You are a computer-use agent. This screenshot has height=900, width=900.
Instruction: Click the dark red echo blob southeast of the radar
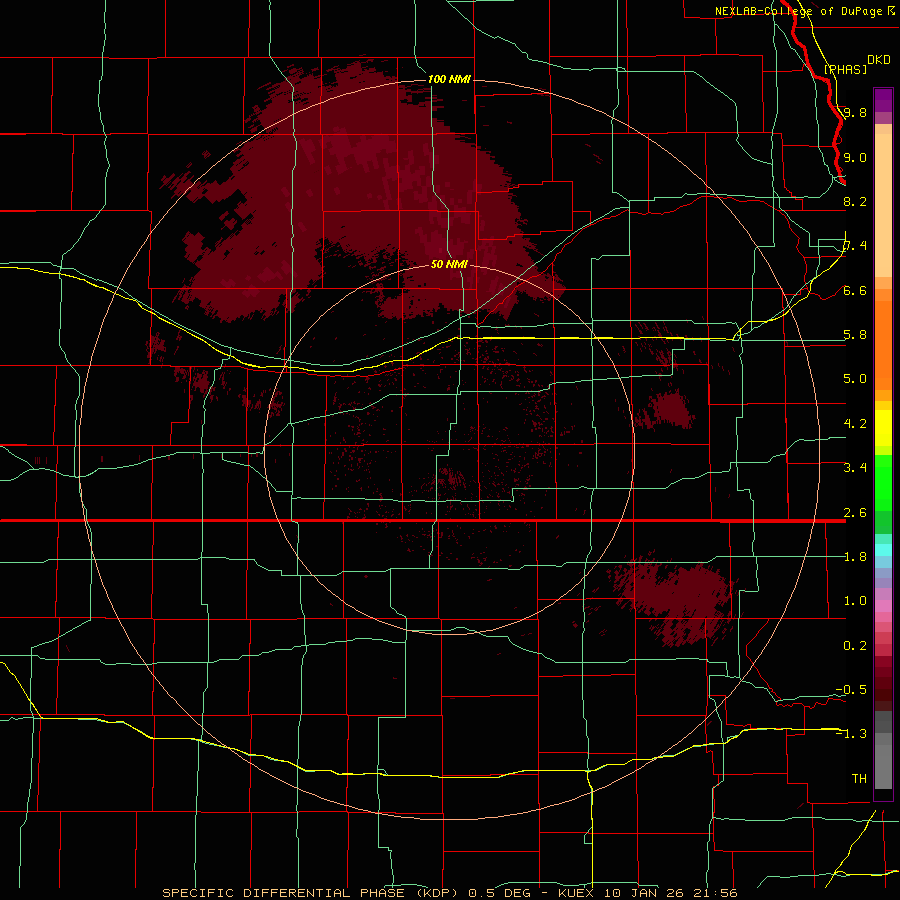[x=674, y=600]
